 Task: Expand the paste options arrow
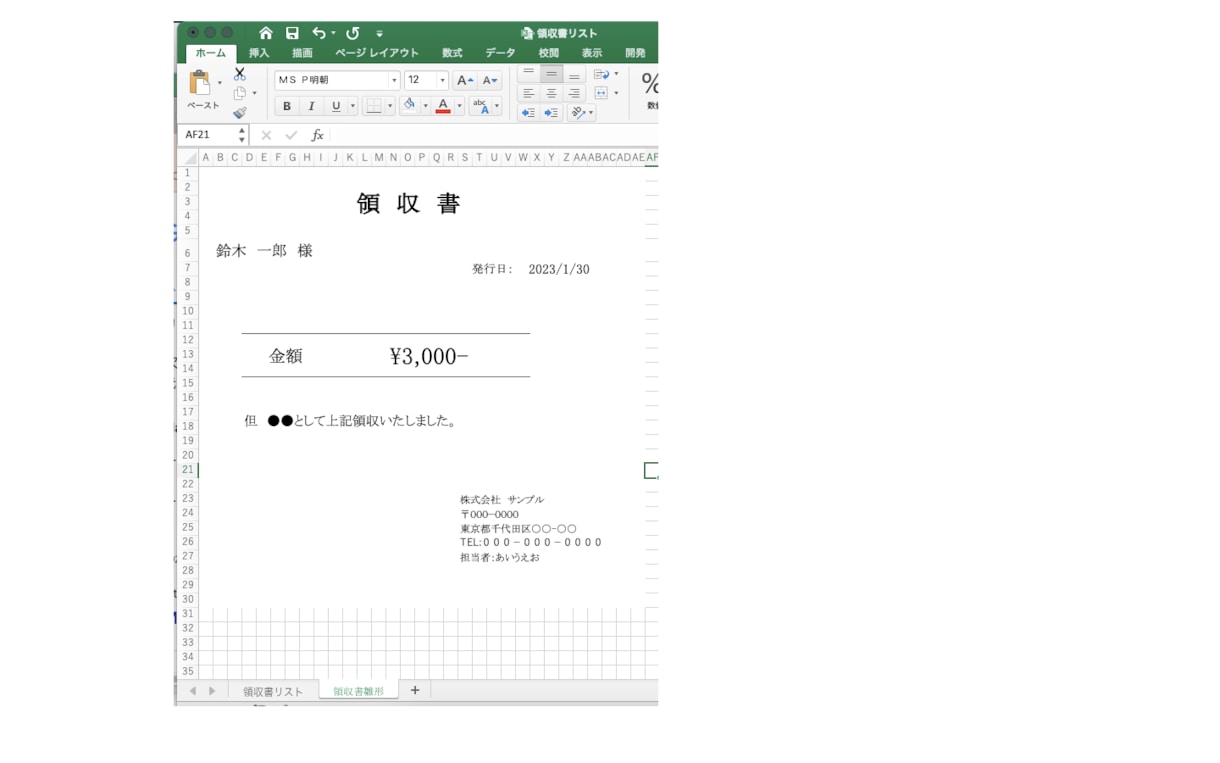coord(220,84)
